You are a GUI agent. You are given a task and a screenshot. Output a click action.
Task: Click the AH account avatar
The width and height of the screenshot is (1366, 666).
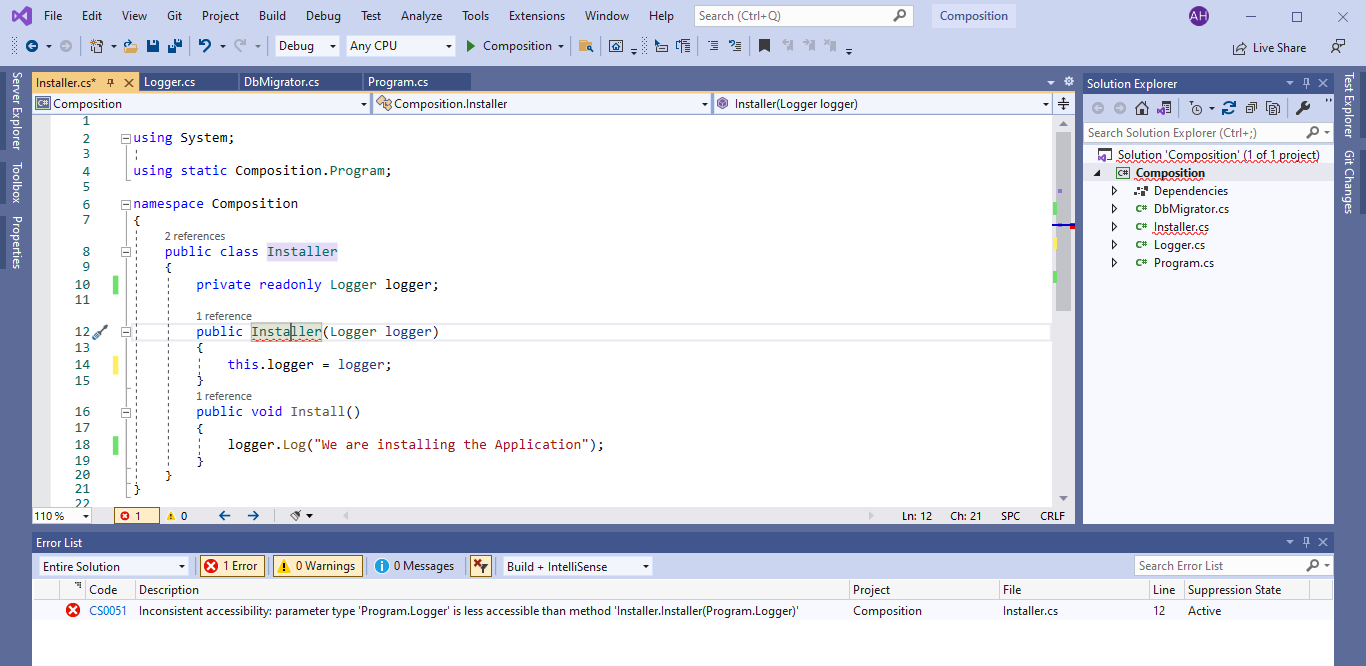(1199, 16)
